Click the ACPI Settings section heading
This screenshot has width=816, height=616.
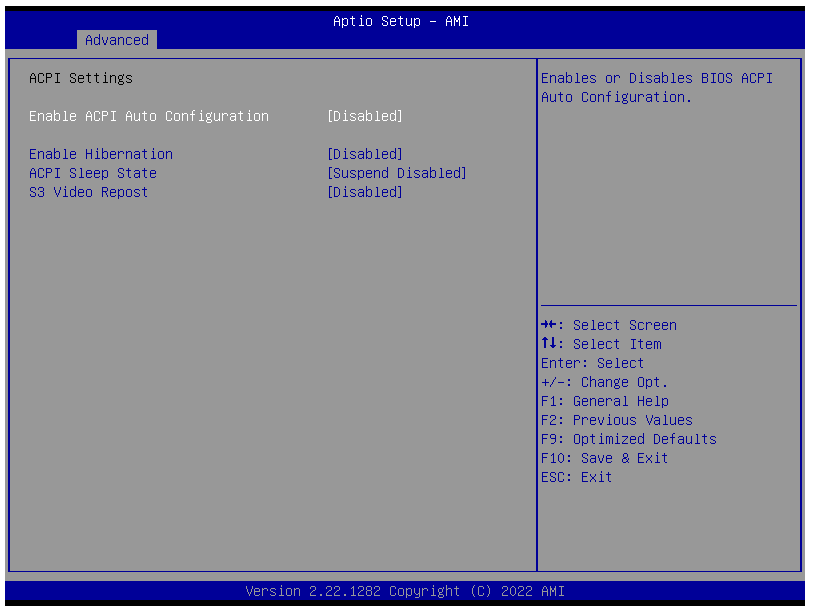tap(80, 78)
